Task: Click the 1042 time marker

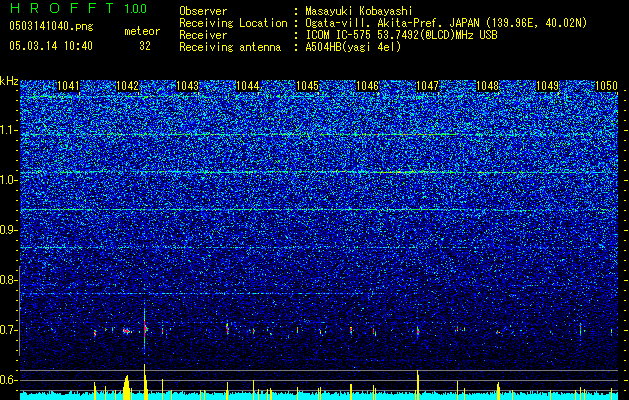Action: click(127, 86)
